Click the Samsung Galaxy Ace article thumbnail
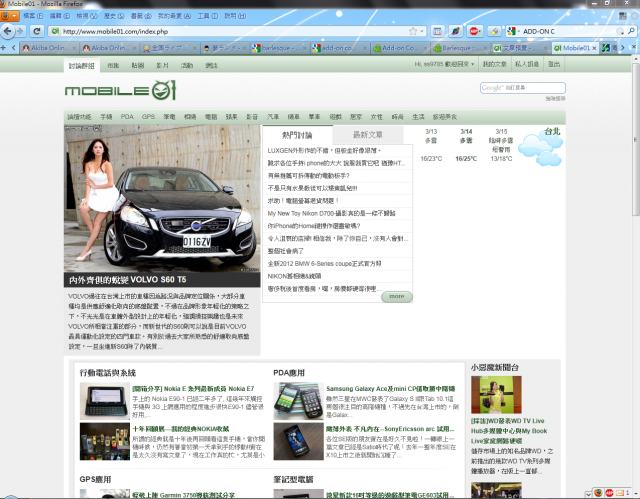The height and width of the screenshot is (499, 640). [298, 401]
